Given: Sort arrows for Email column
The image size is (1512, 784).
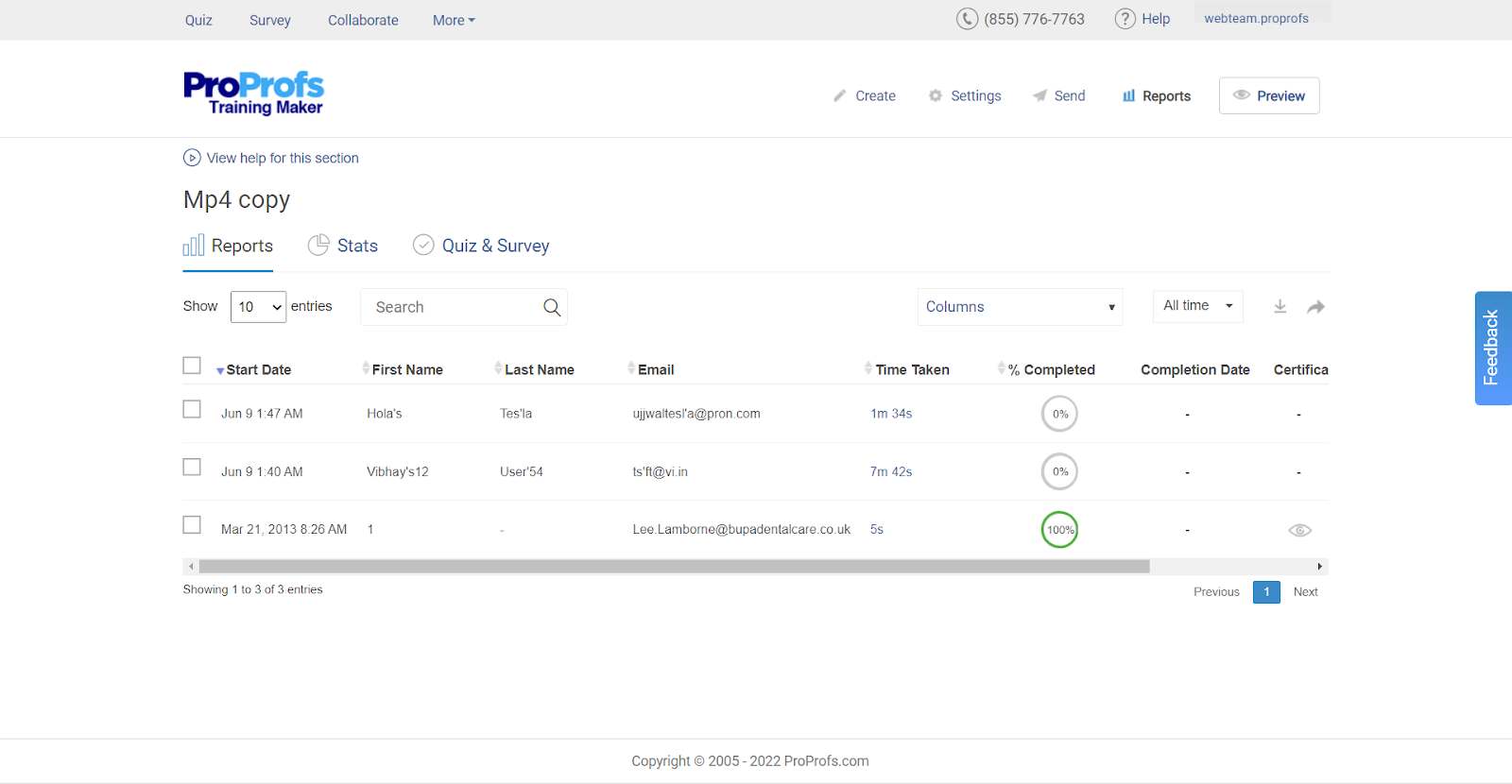Looking at the screenshot, I should coord(631,368).
